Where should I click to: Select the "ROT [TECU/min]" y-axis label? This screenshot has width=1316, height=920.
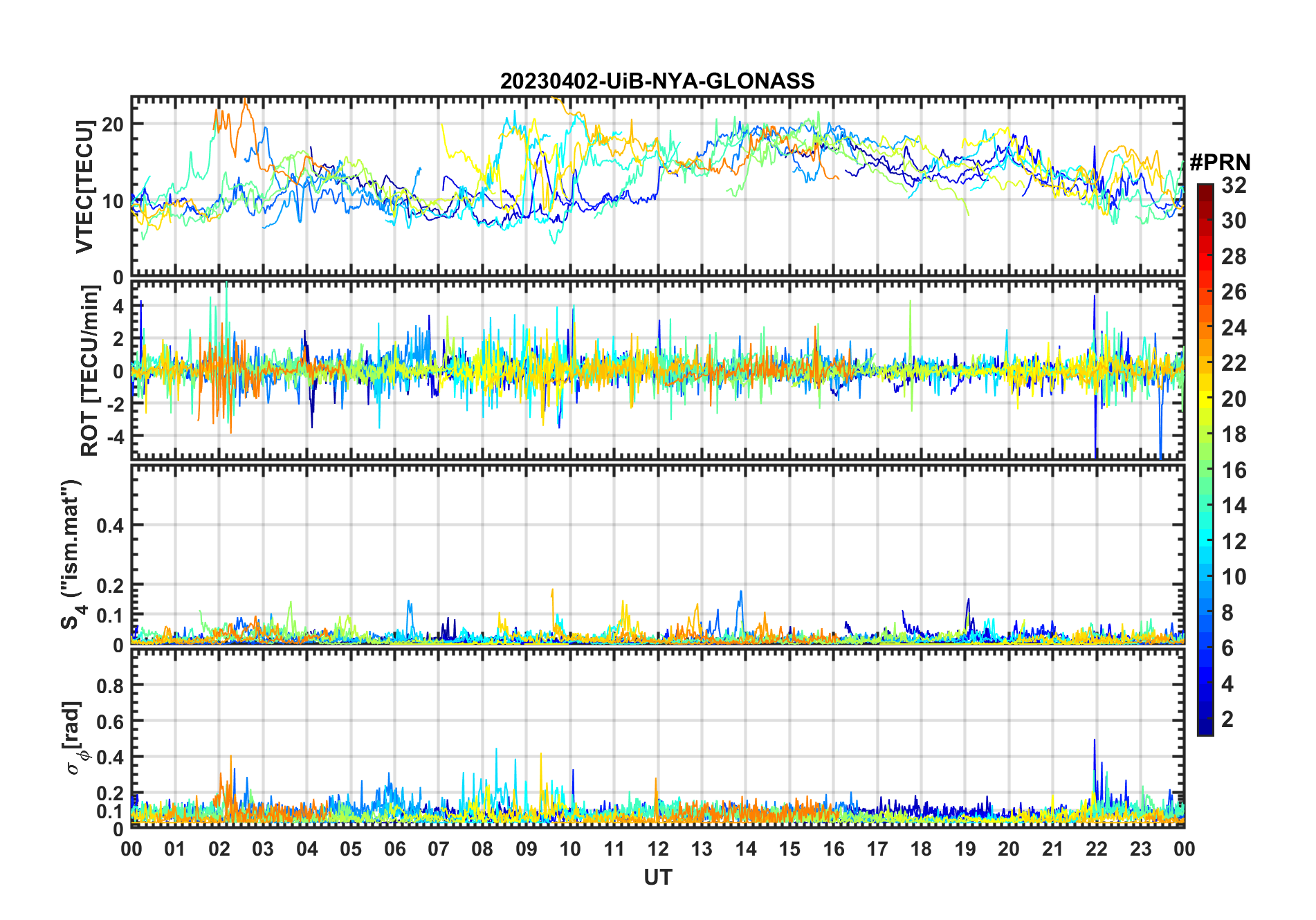click(90, 371)
